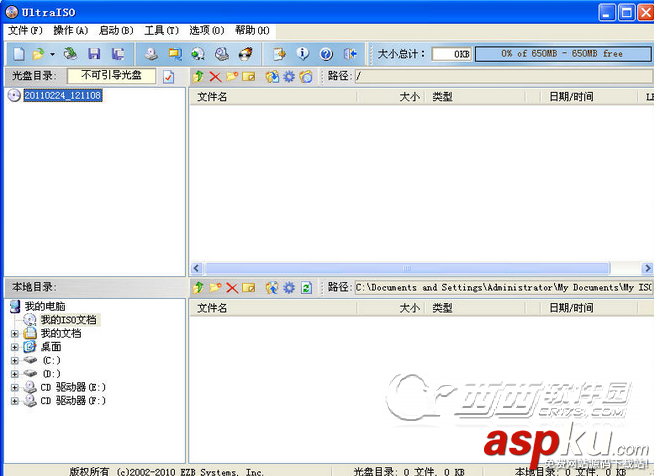Click the Make CD/DVD image icon
Screen dimensions: 654x476
click(x=151, y=54)
